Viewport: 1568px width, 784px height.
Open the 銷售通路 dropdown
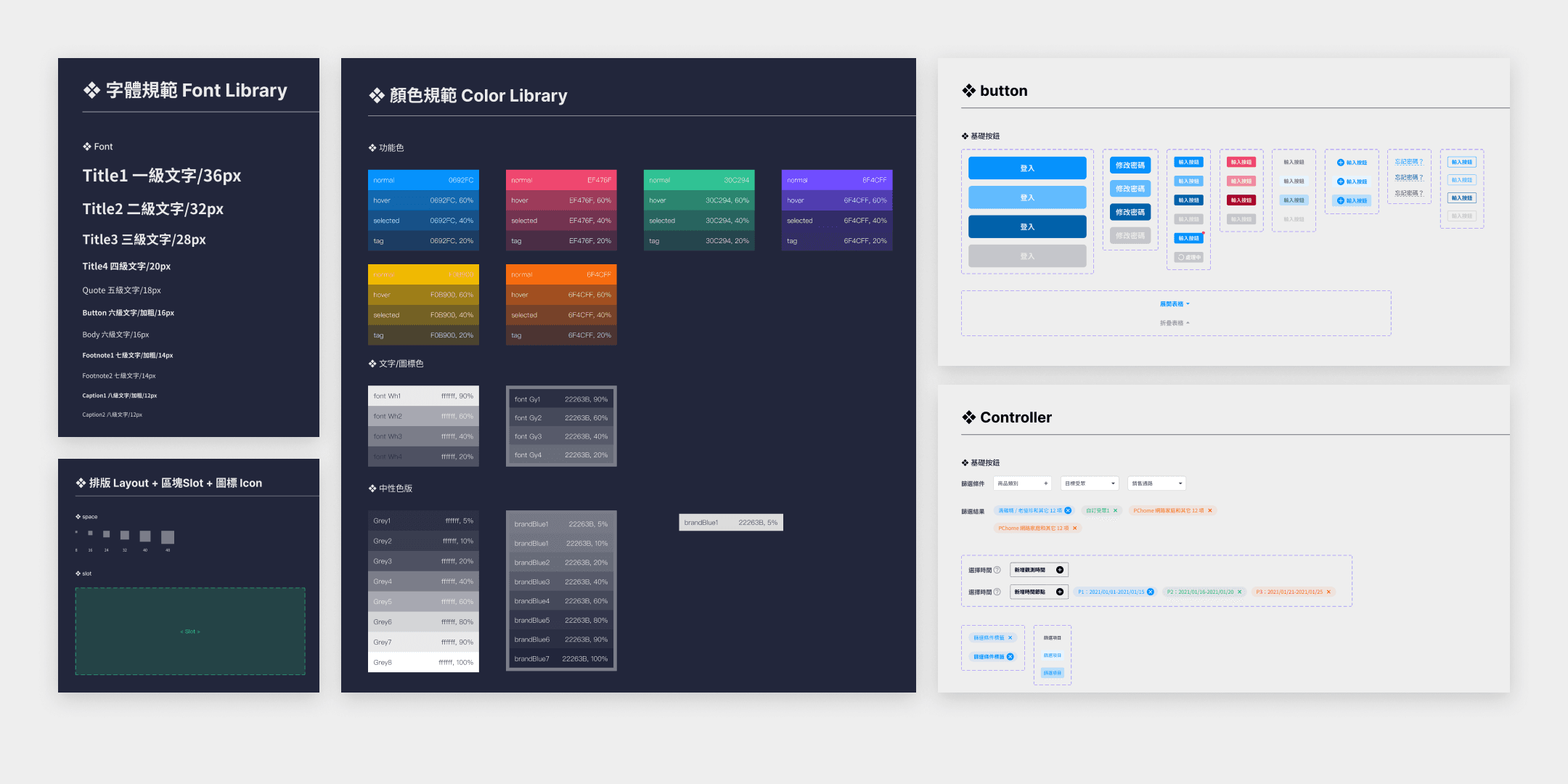[1157, 483]
